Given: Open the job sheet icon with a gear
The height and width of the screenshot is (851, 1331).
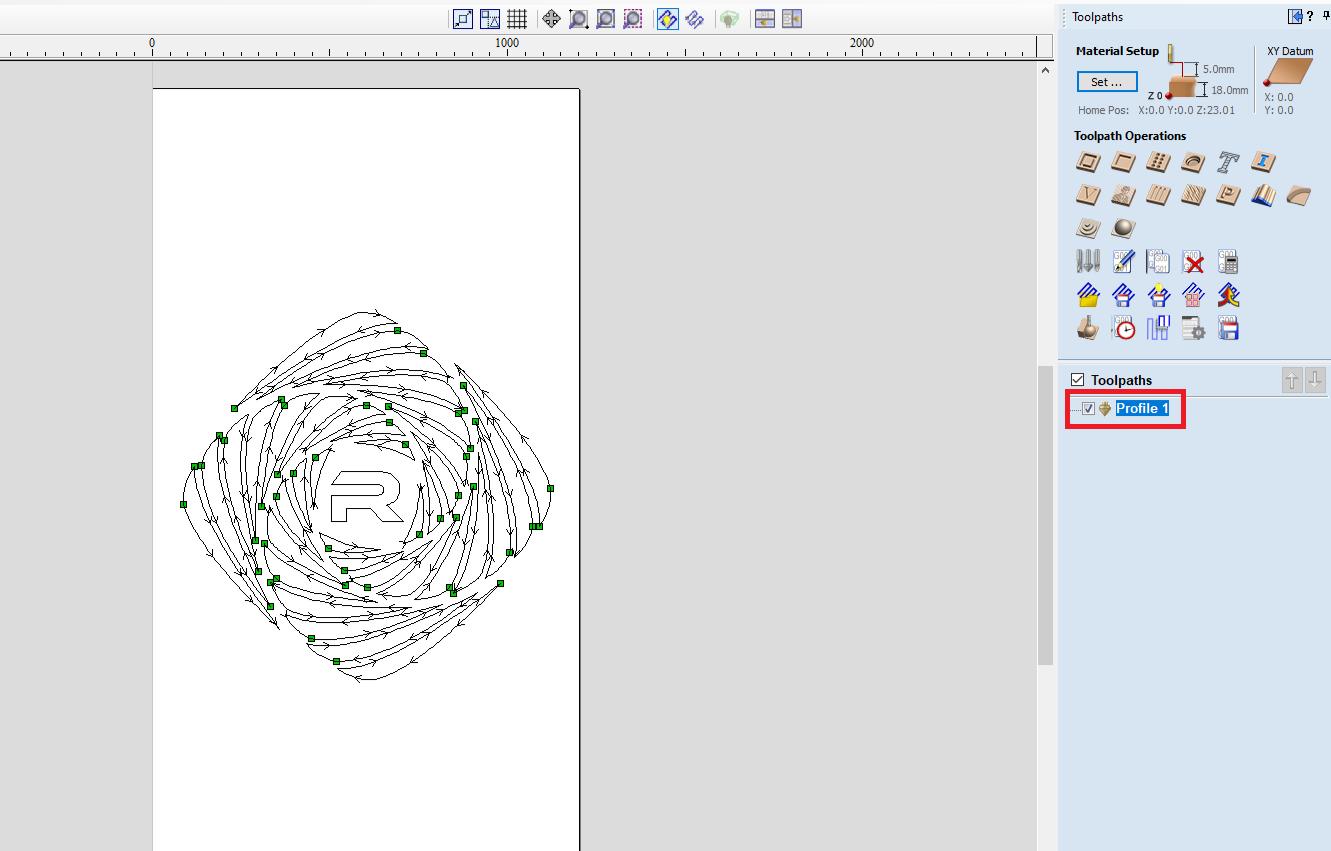Looking at the screenshot, I should pos(1193,328).
